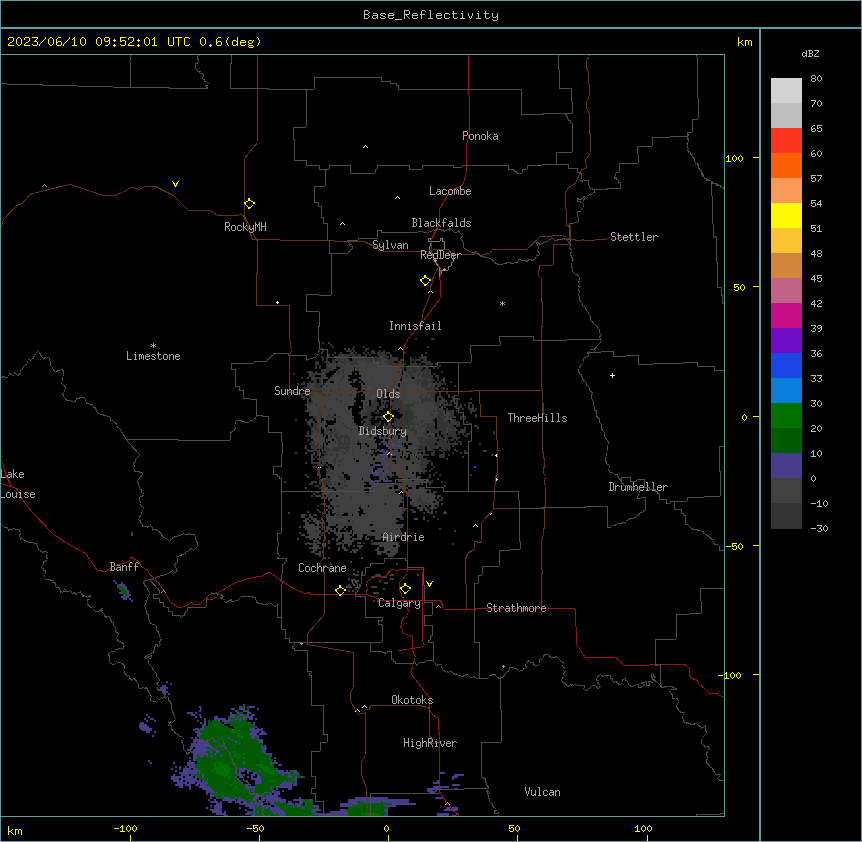The height and width of the screenshot is (842, 862).
Task: Click the white plus marker north of Drumheller
Action: 612,375
